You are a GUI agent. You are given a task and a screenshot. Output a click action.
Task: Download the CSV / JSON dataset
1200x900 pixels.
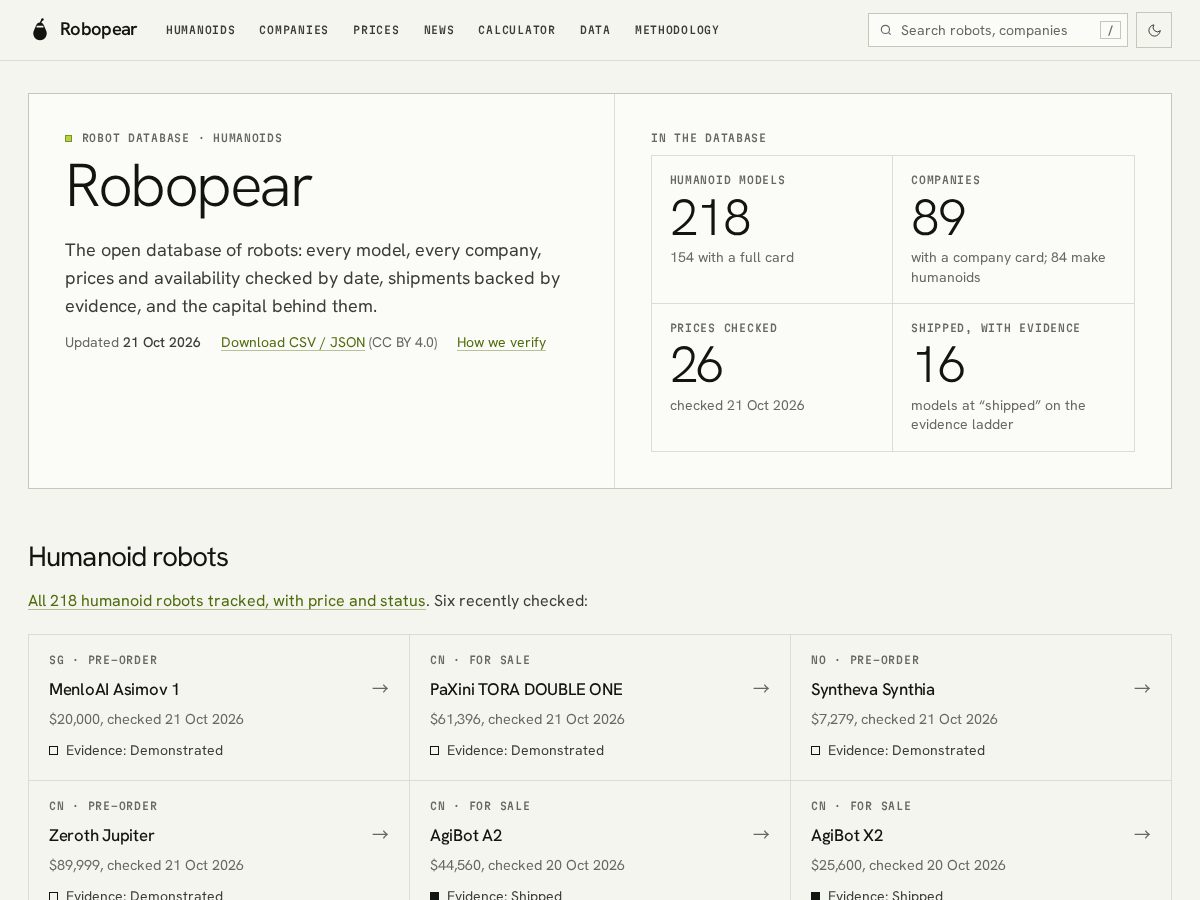[x=293, y=342]
